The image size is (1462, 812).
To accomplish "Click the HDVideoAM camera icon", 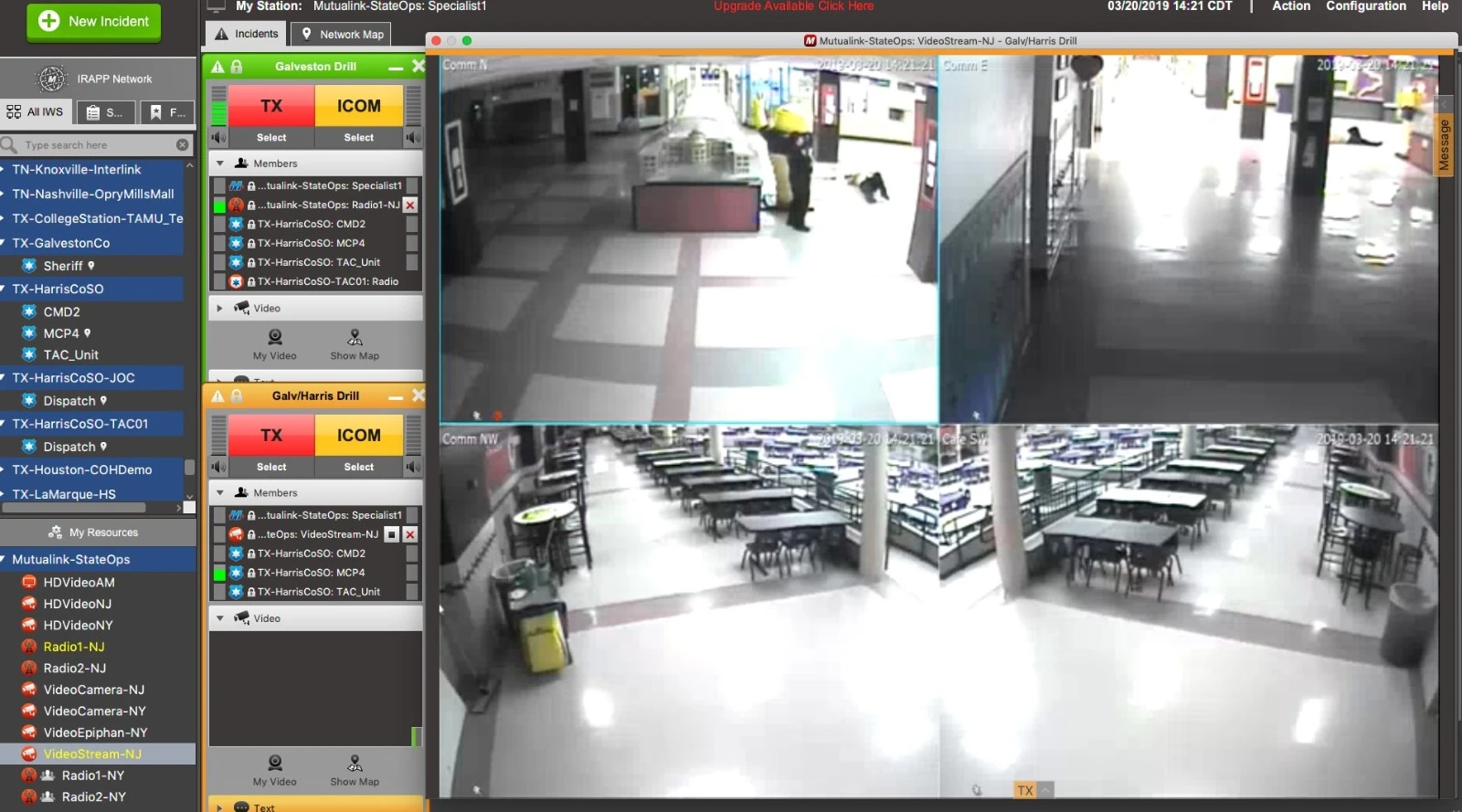I will [x=29, y=583].
